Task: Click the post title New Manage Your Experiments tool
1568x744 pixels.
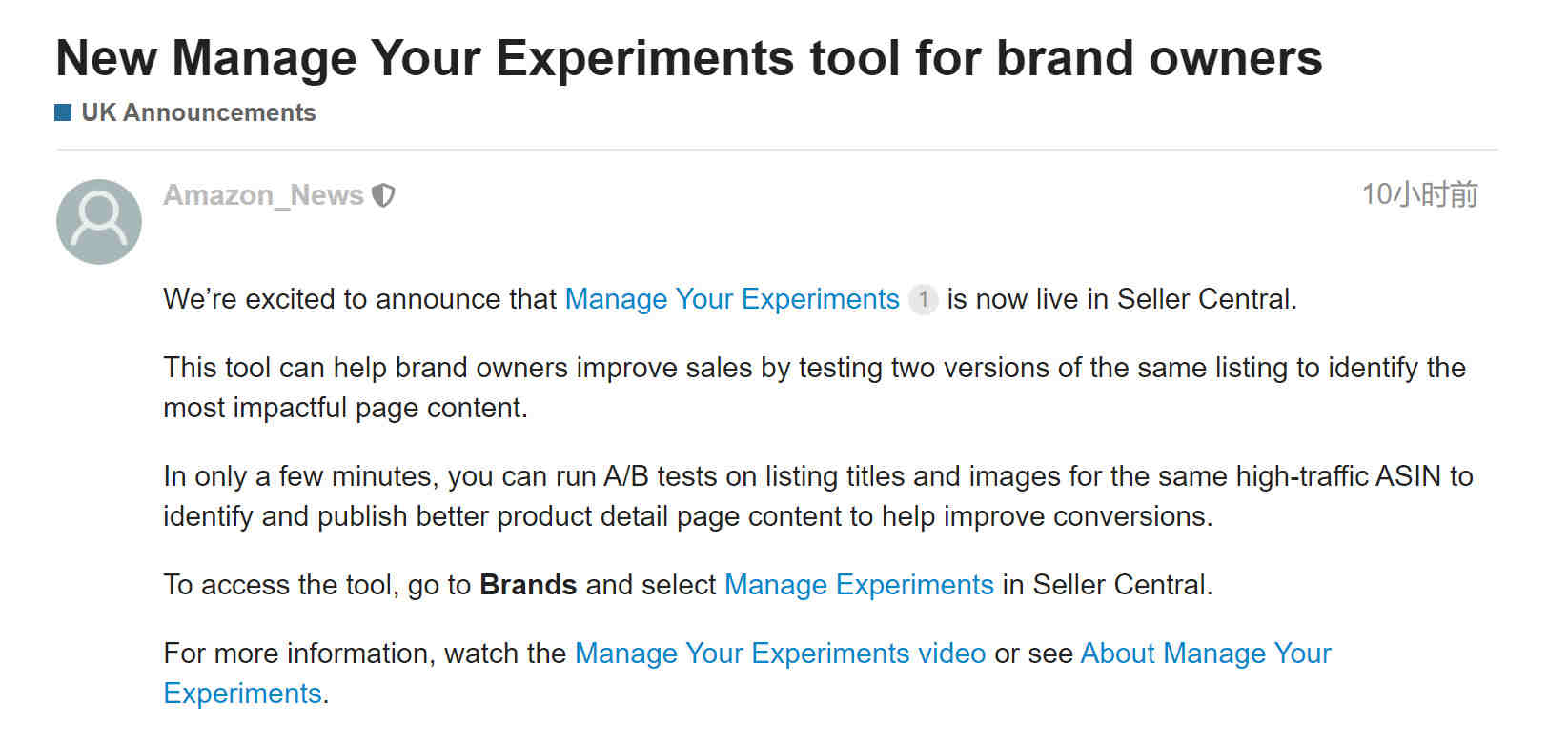Action: (x=689, y=58)
